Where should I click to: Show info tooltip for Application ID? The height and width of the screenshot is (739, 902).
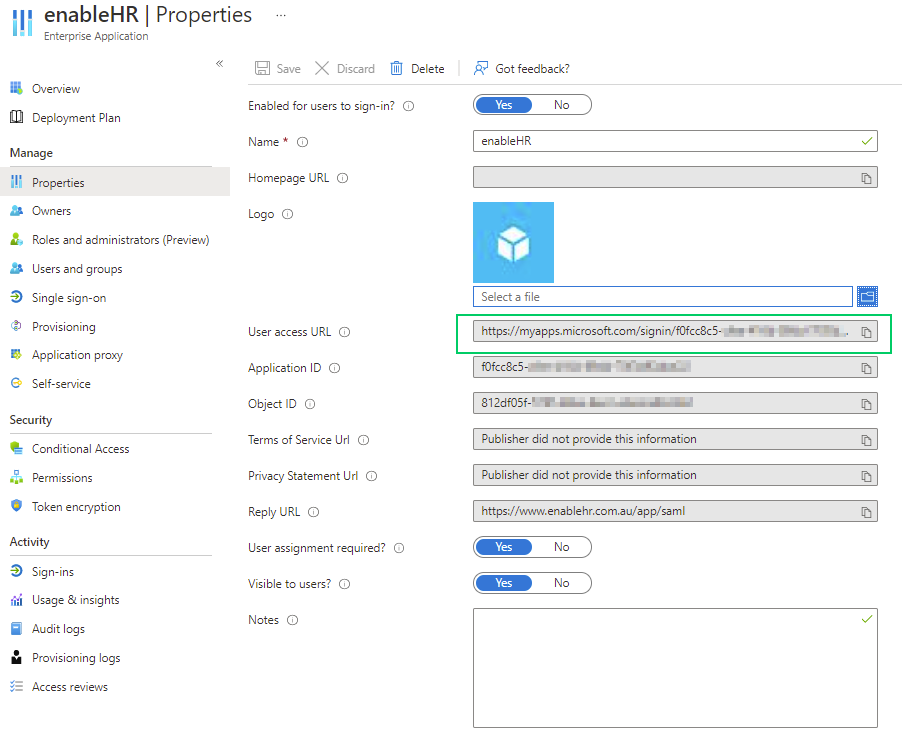(x=334, y=368)
